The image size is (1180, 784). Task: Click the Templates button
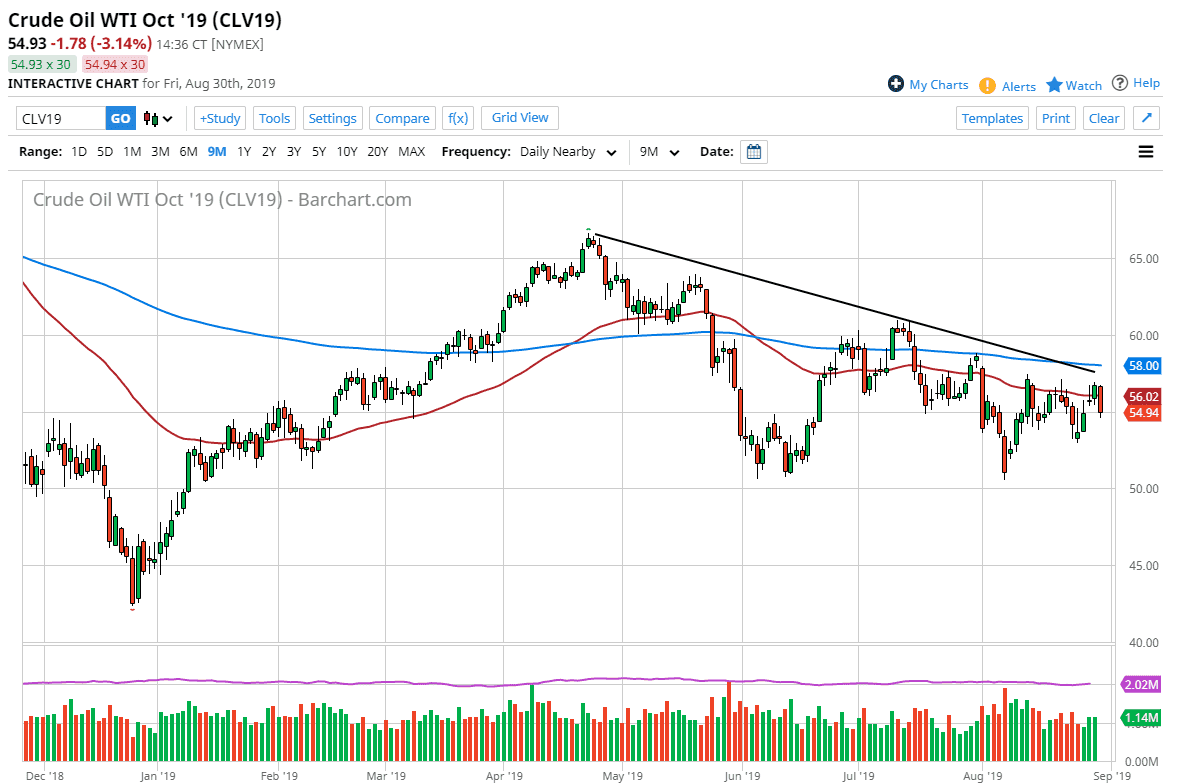coord(992,118)
